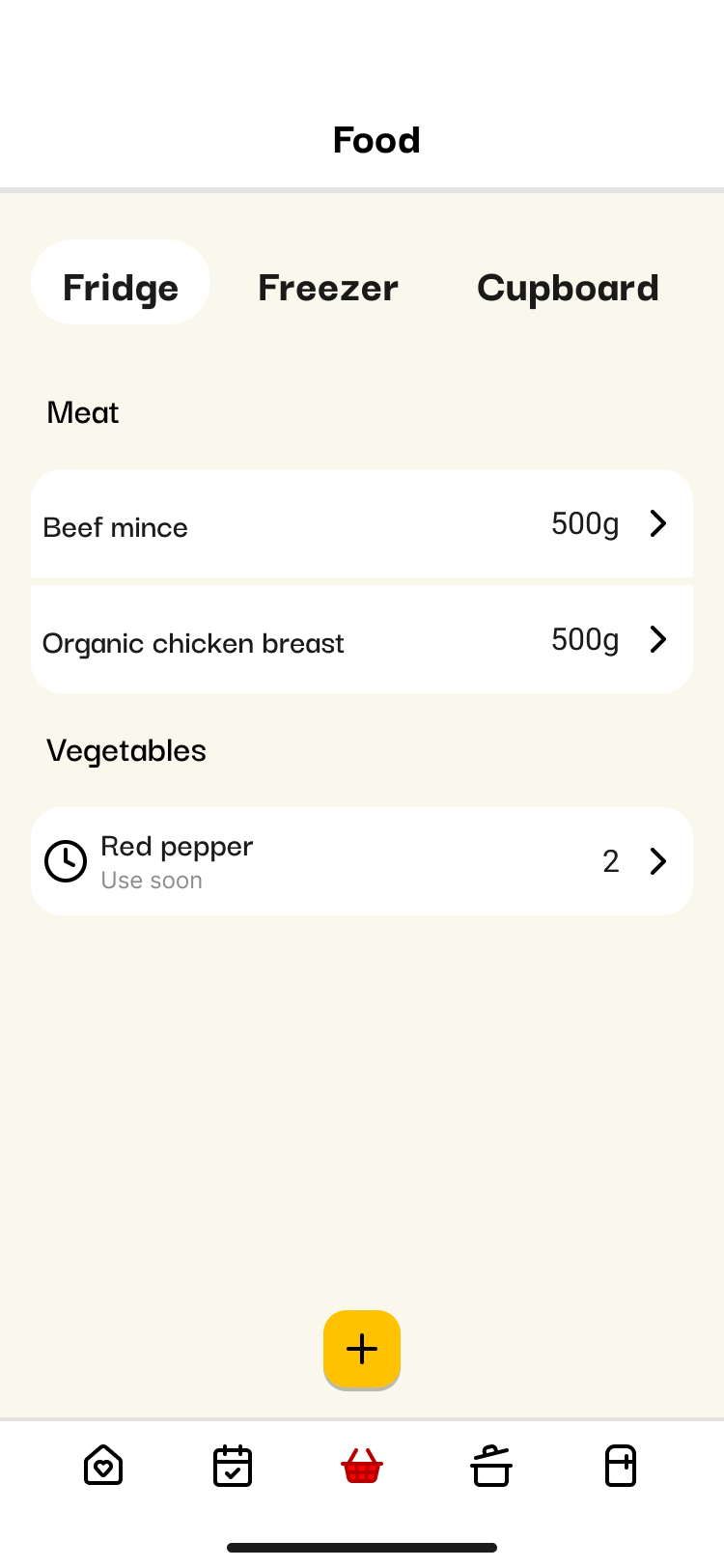Tap the Vegetables section heading
The image size is (724, 1568).
[126, 750]
